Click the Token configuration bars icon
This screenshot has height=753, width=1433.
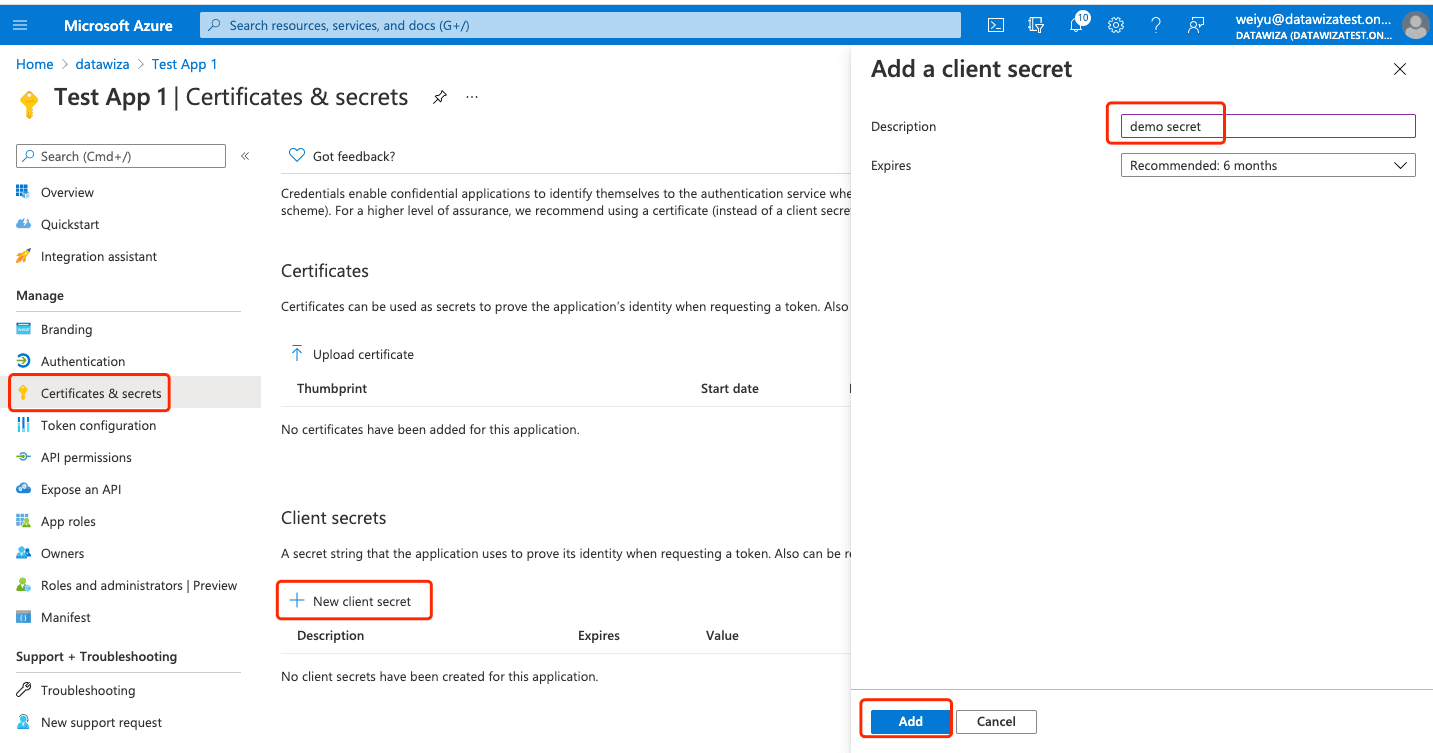tap(23, 425)
